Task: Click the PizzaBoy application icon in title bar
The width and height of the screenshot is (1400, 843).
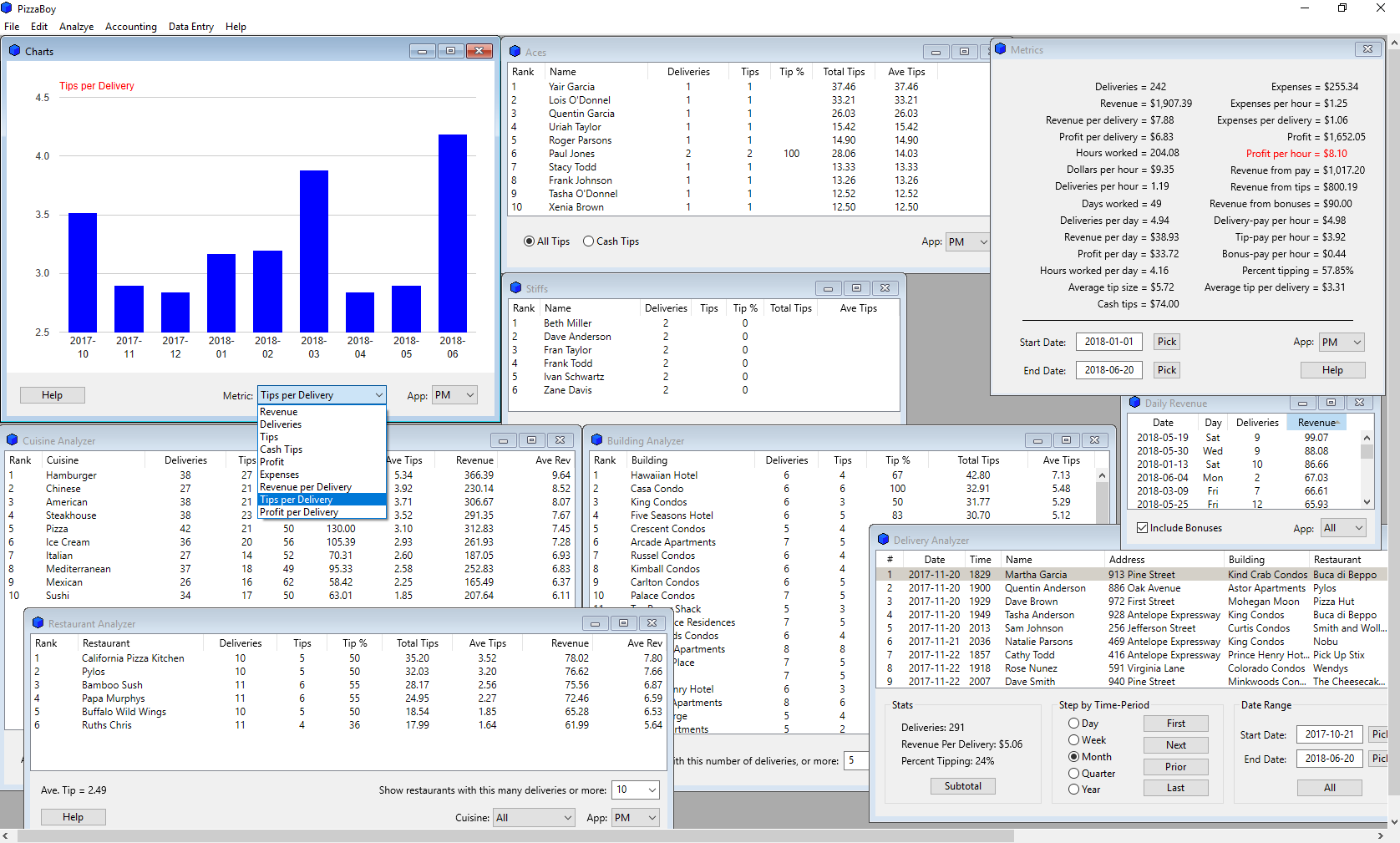Action: pyautogui.click(x=8, y=8)
